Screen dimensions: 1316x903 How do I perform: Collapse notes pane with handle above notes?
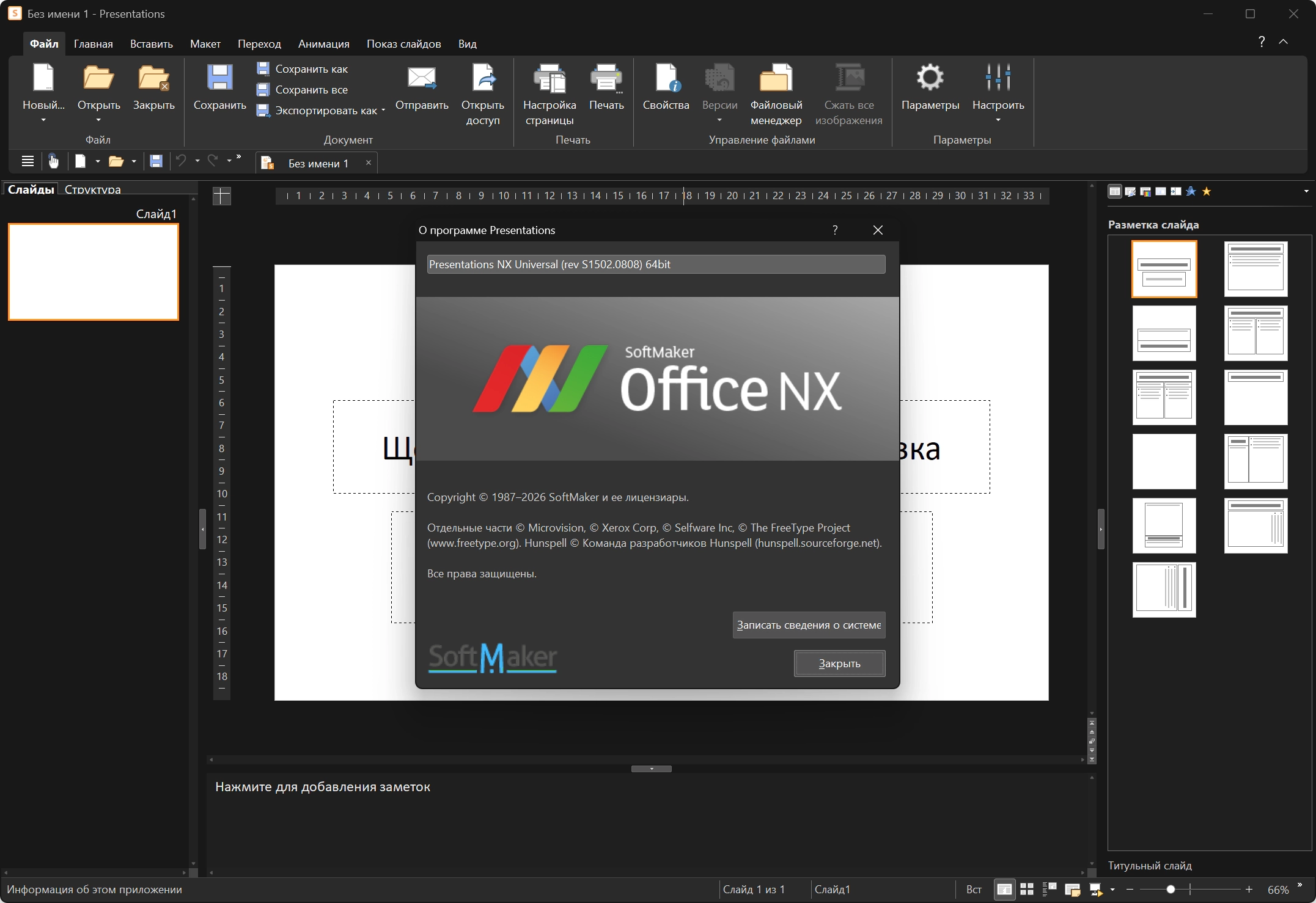(652, 769)
